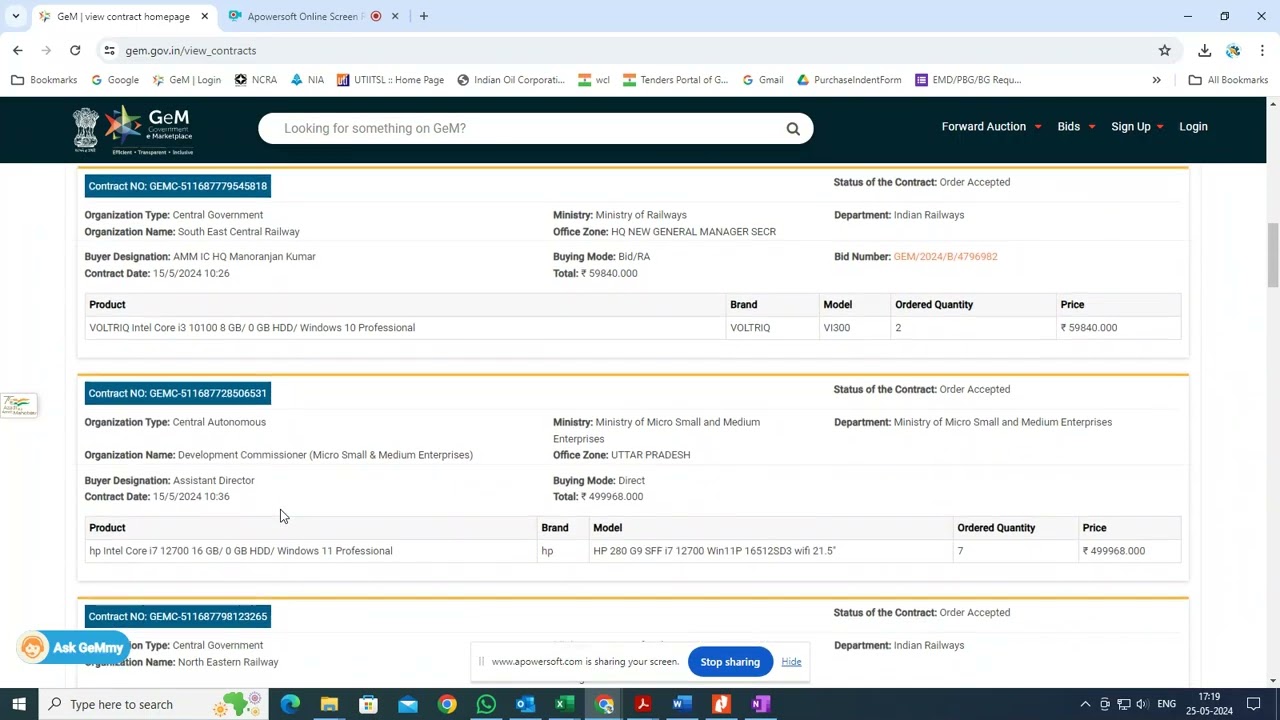Viewport: 1280px width, 720px height.
Task: Open the EMD/PBG/BG bookmark
Action: [968, 80]
